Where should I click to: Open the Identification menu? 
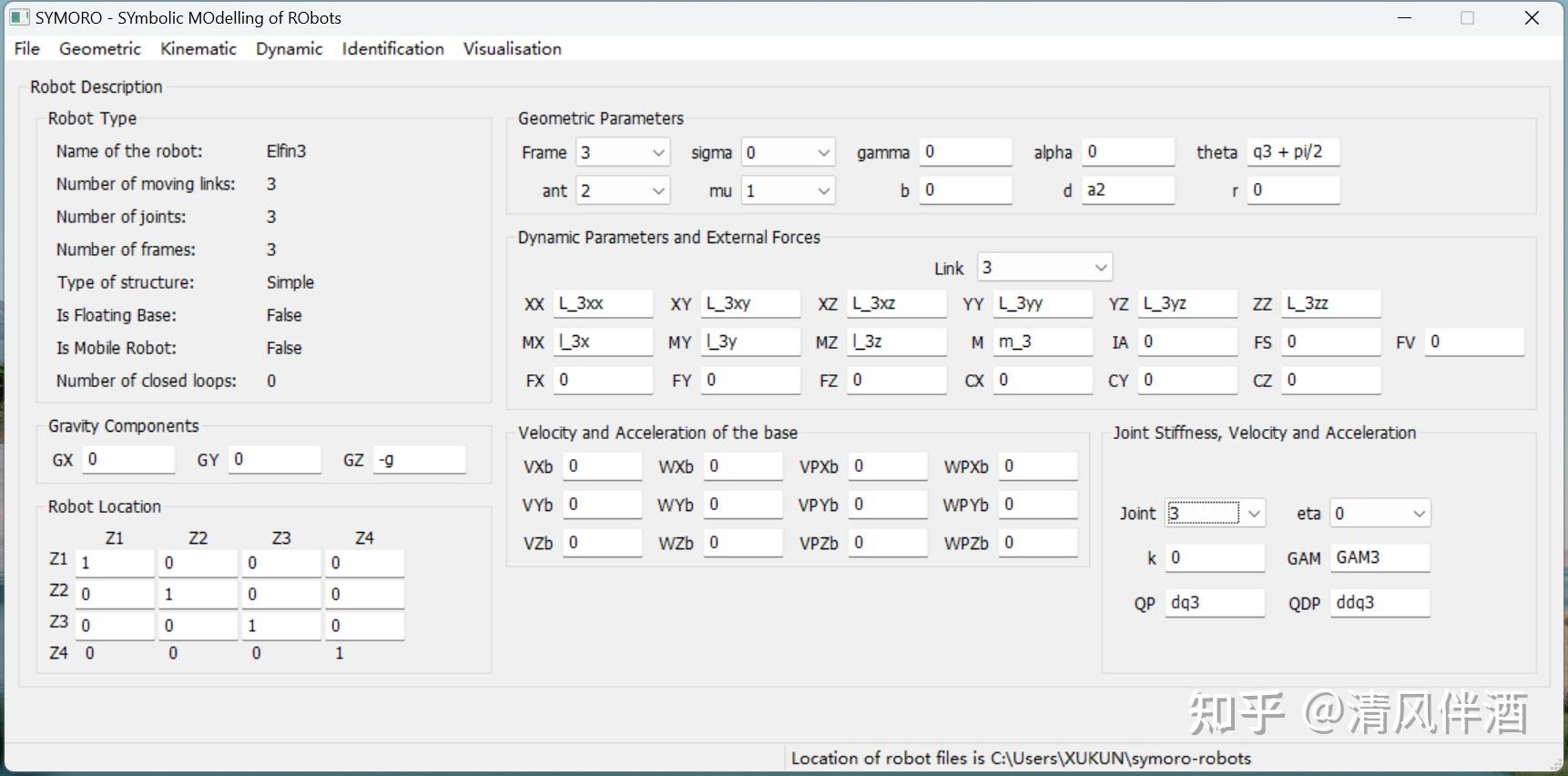click(x=392, y=49)
